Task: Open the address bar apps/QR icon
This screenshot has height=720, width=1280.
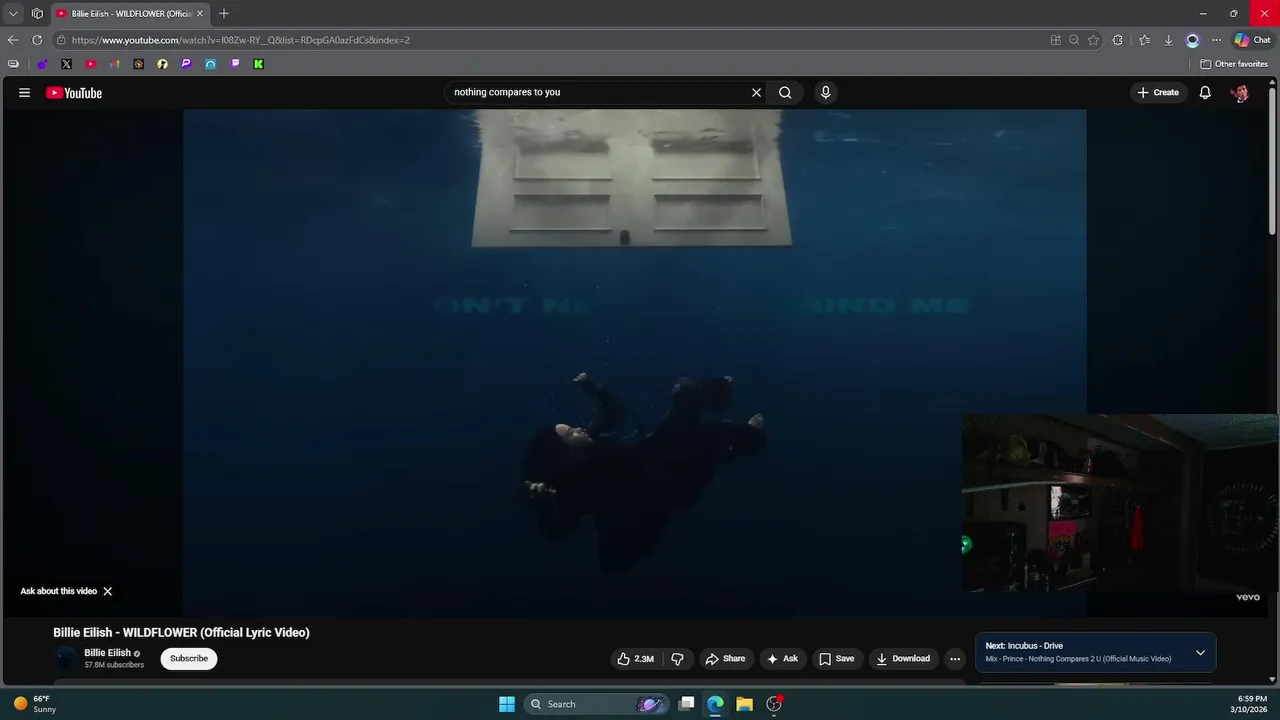Action: point(1055,40)
